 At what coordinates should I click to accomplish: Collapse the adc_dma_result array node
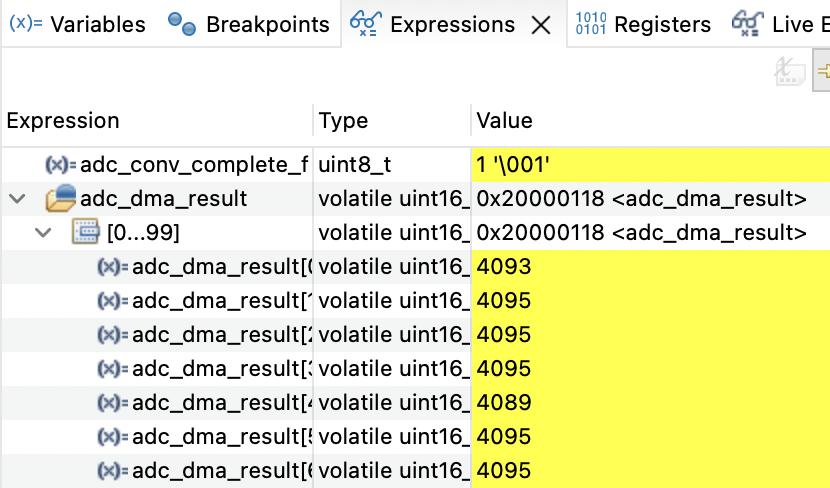17,199
